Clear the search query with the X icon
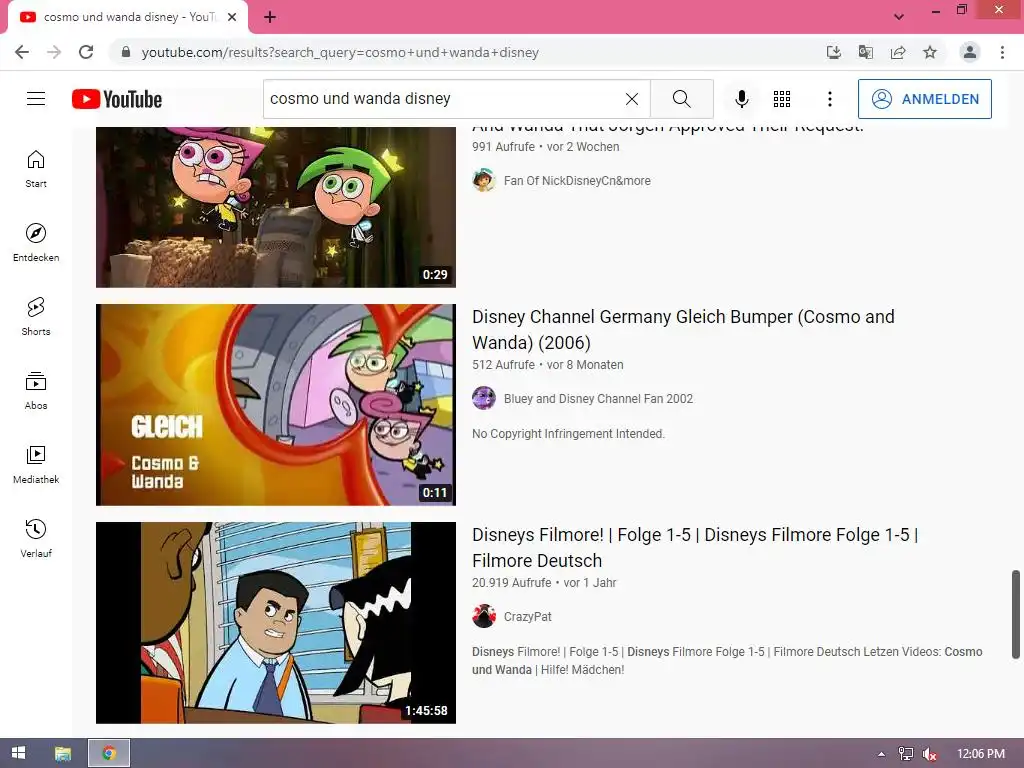 tap(632, 99)
